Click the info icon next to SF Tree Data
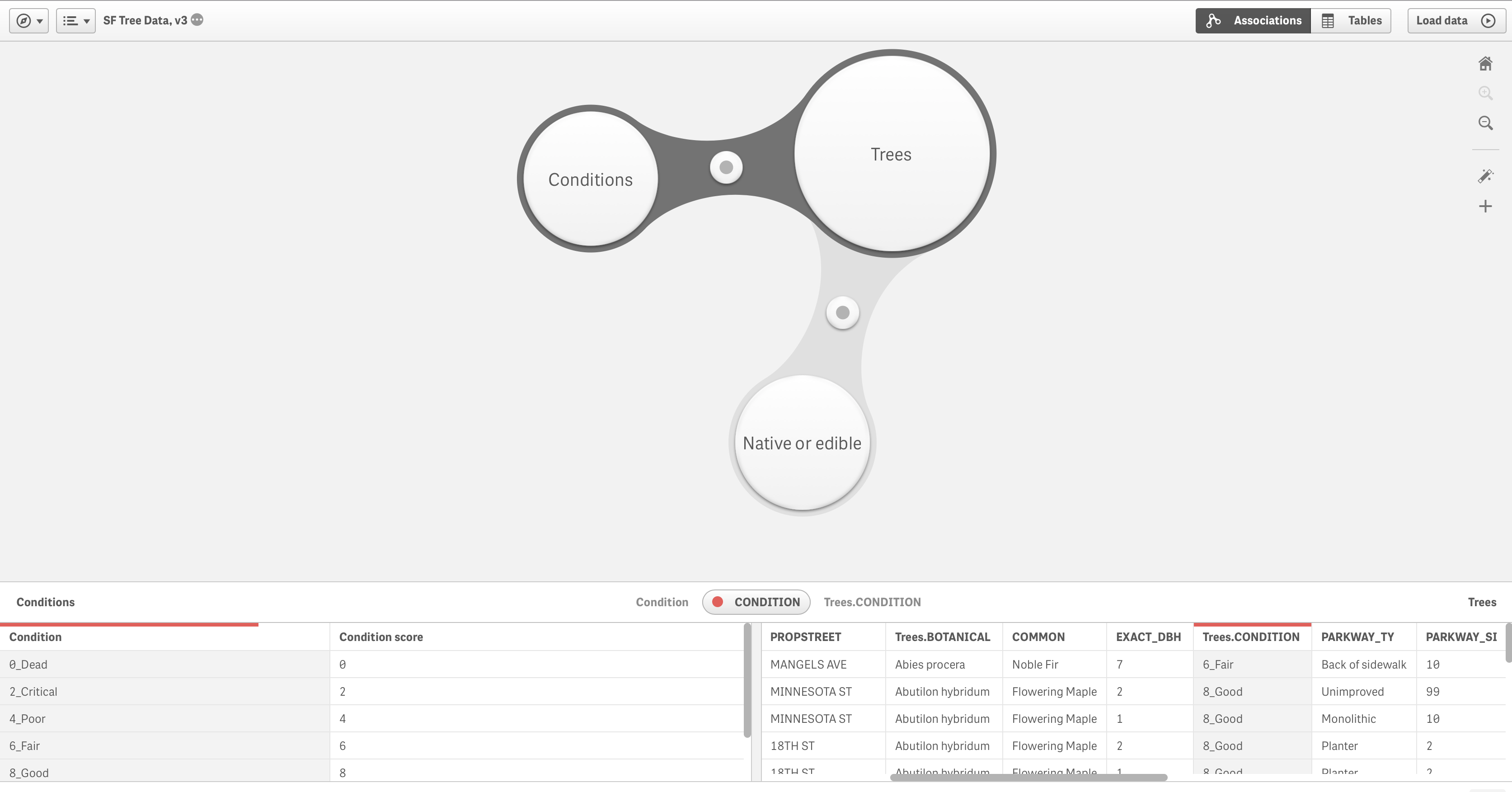Viewport: 1512px width, 792px height. (197, 20)
